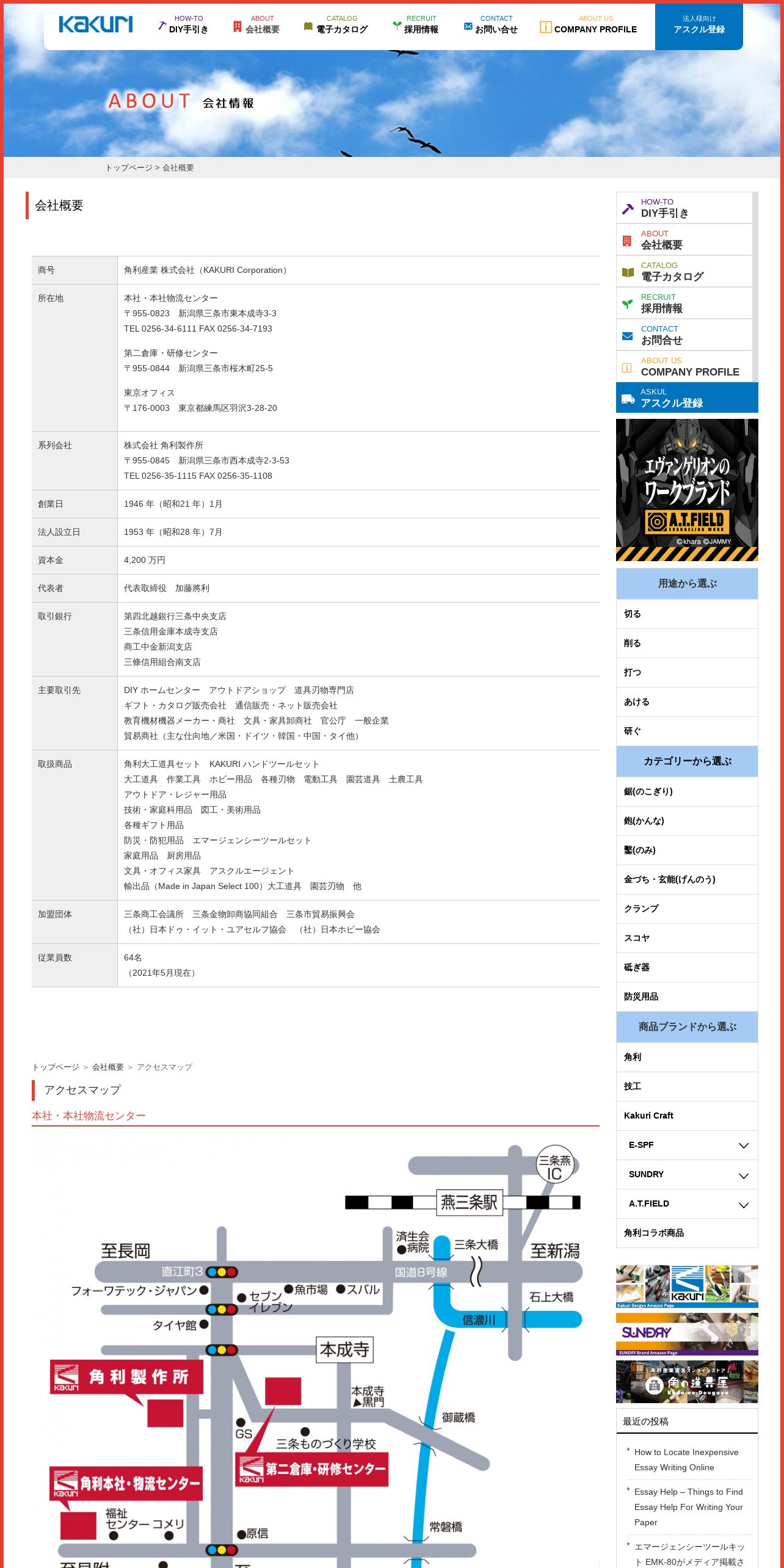Image resolution: width=784 pixels, height=1568 pixels.
Task: Click the ASKUL truck icon in sidebar
Action: click(x=628, y=399)
